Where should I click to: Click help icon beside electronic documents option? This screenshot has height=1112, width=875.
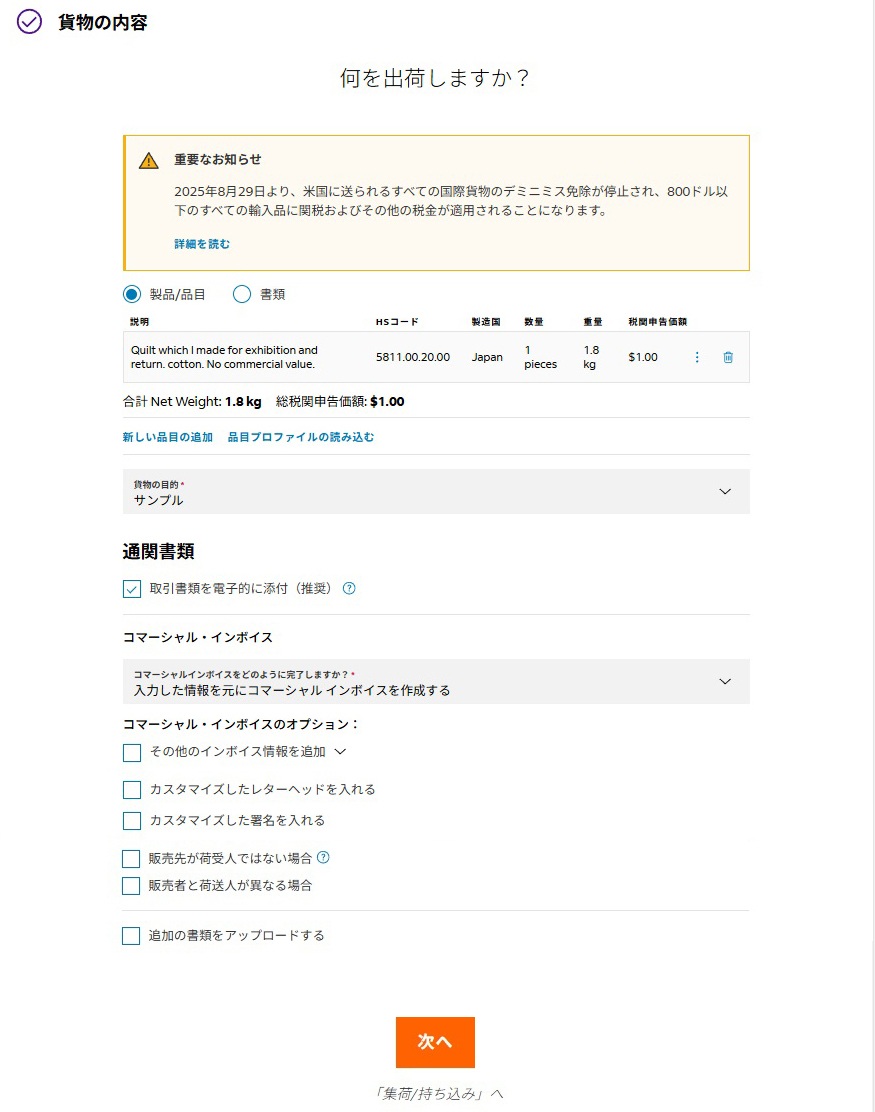pyautogui.click(x=349, y=589)
